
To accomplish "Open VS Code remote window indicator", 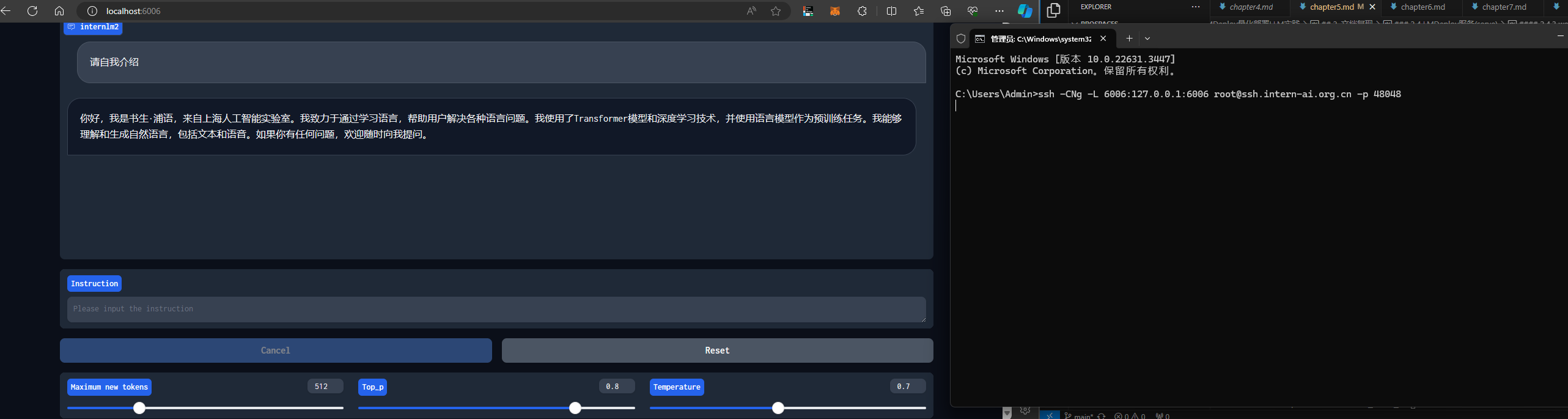I will click(x=1049, y=415).
